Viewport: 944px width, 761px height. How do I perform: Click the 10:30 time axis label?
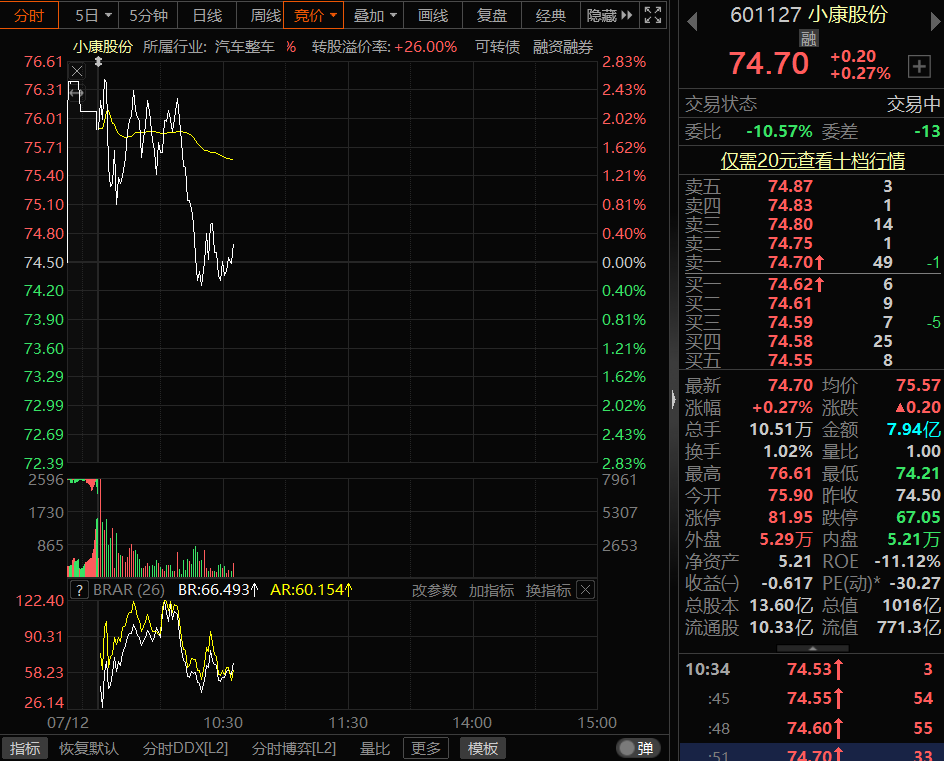[223, 722]
